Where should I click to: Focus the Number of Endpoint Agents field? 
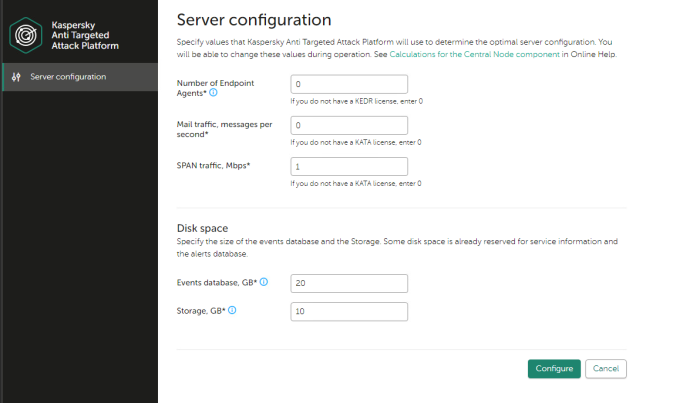(349, 84)
